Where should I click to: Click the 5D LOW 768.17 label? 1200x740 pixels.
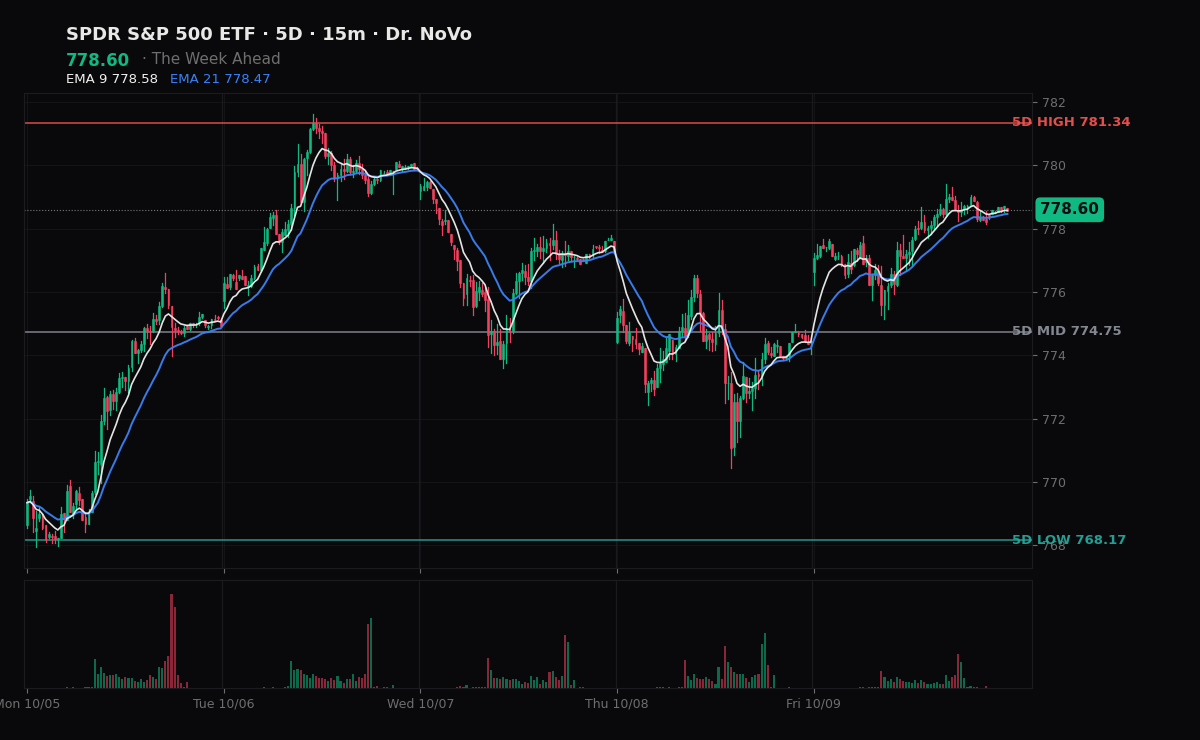(x=1069, y=540)
